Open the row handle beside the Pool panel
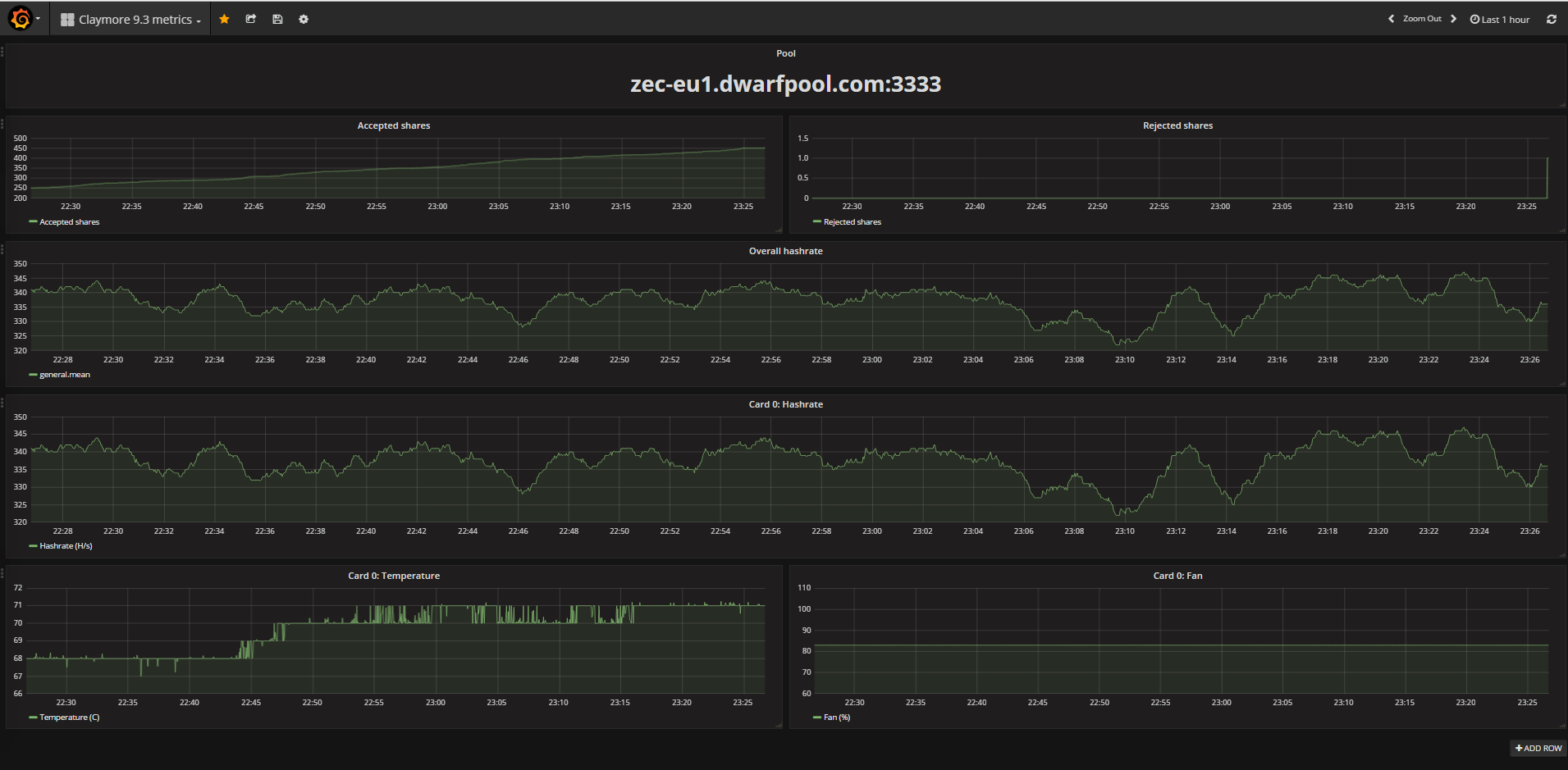Image resolution: width=1568 pixels, height=770 pixels. [2, 52]
